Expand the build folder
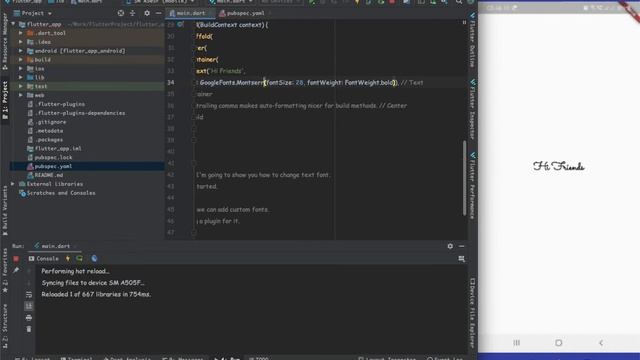 tap(21, 60)
